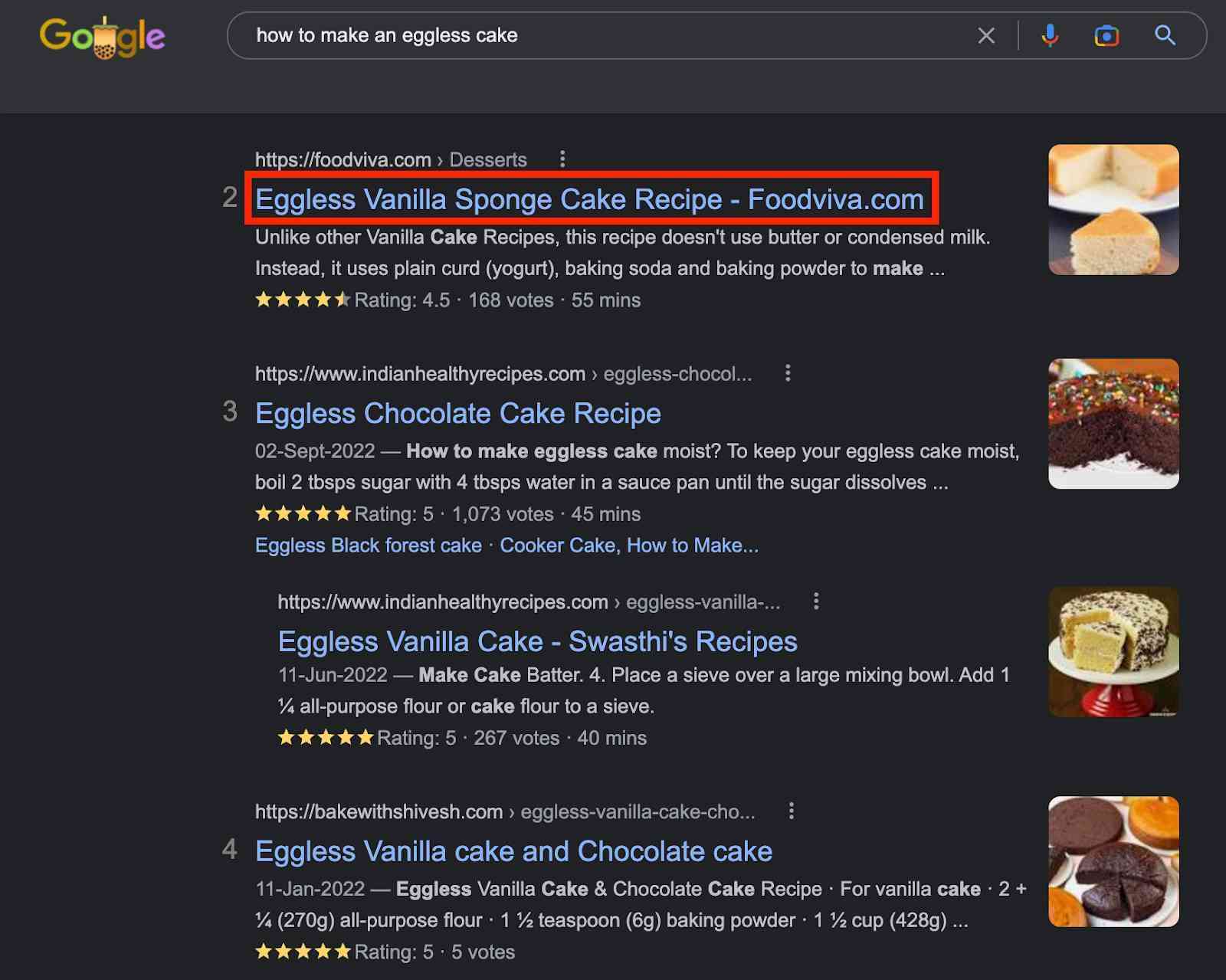The image size is (1226, 980).
Task: Open the three-dot menu on Swasthi's Recipes result
Action: click(x=815, y=602)
